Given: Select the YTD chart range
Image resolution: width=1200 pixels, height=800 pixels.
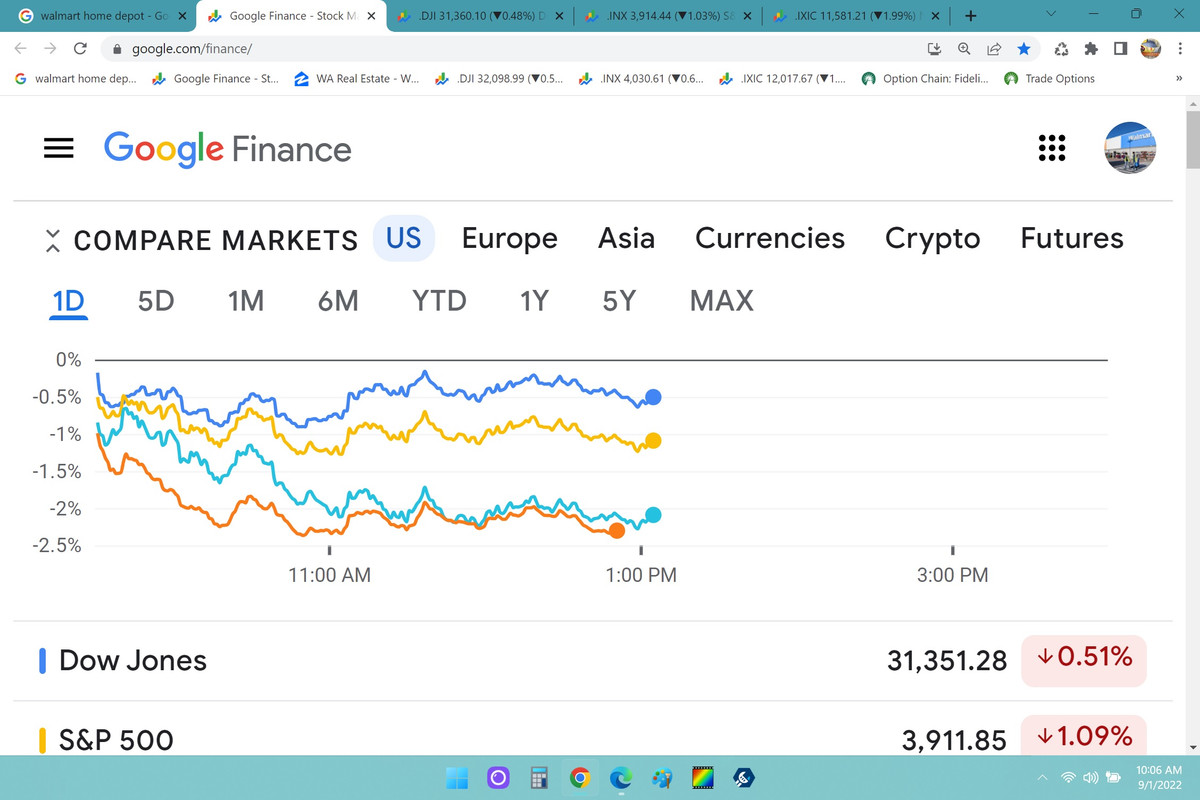Looking at the screenshot, I should pos(439,300).
